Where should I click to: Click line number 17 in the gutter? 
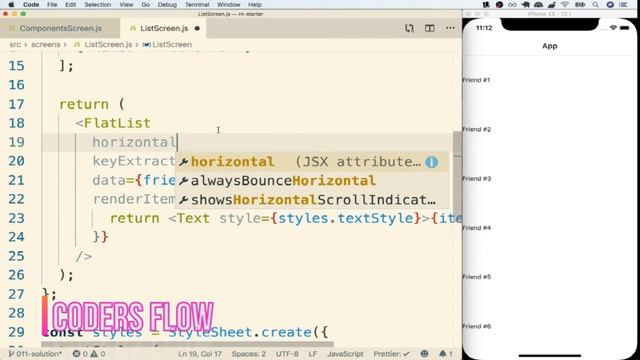[16, 104]
